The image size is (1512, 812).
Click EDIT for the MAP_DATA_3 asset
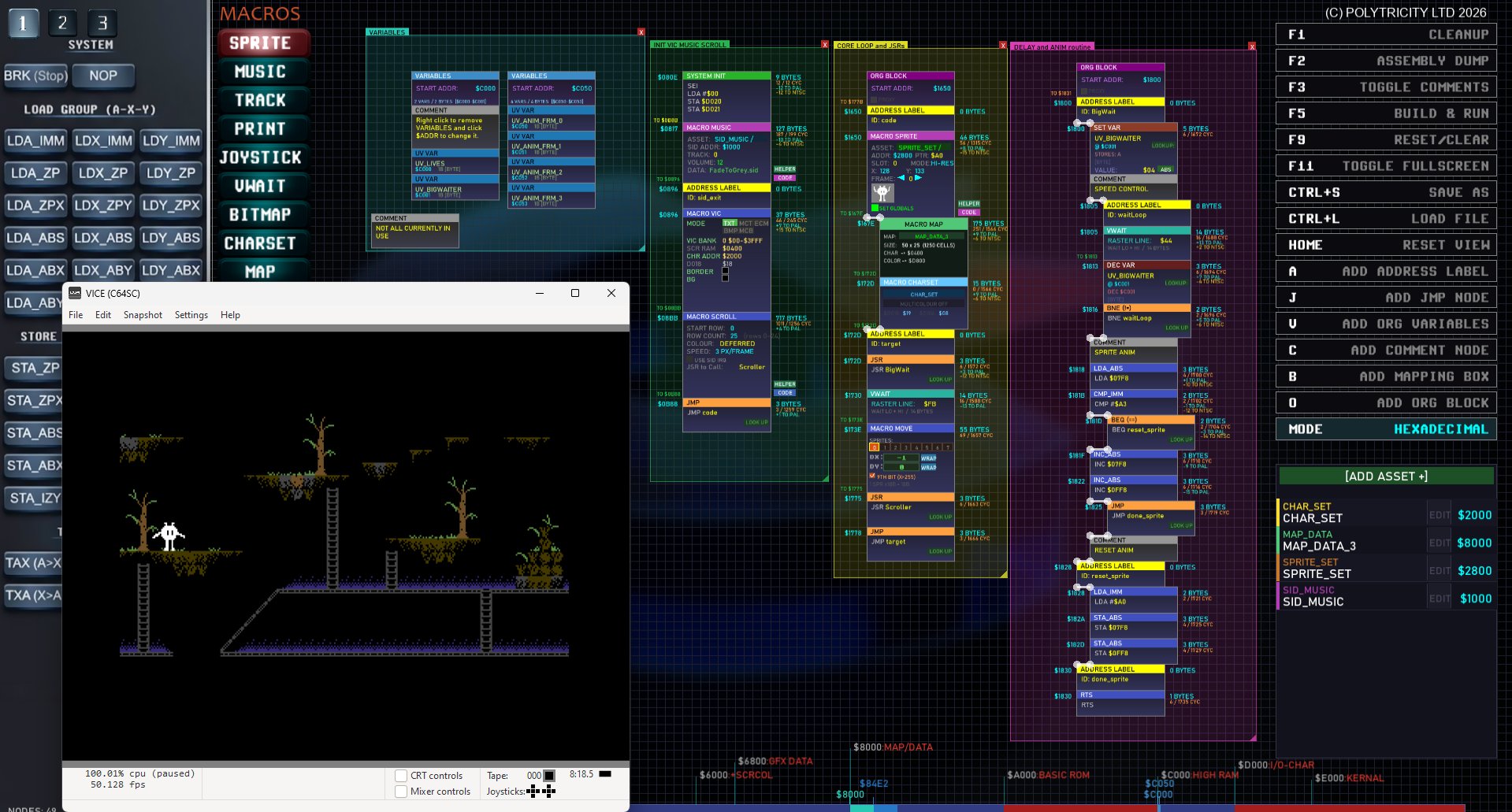point(1440,543)
